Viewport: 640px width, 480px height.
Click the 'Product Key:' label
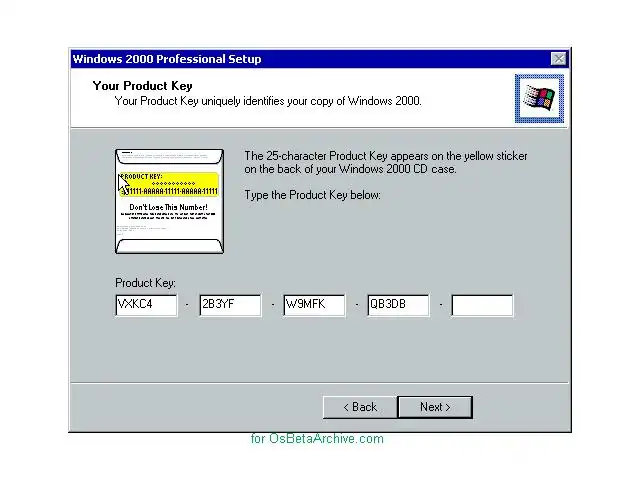pos(145,283)
